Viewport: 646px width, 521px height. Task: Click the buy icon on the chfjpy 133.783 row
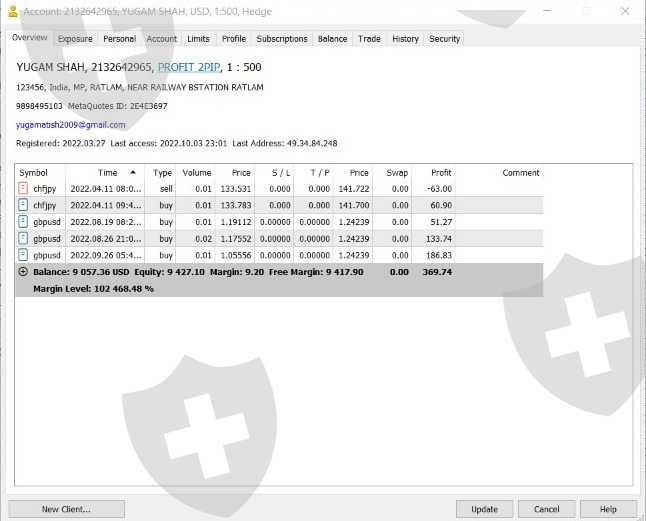(x=23, y=205)
